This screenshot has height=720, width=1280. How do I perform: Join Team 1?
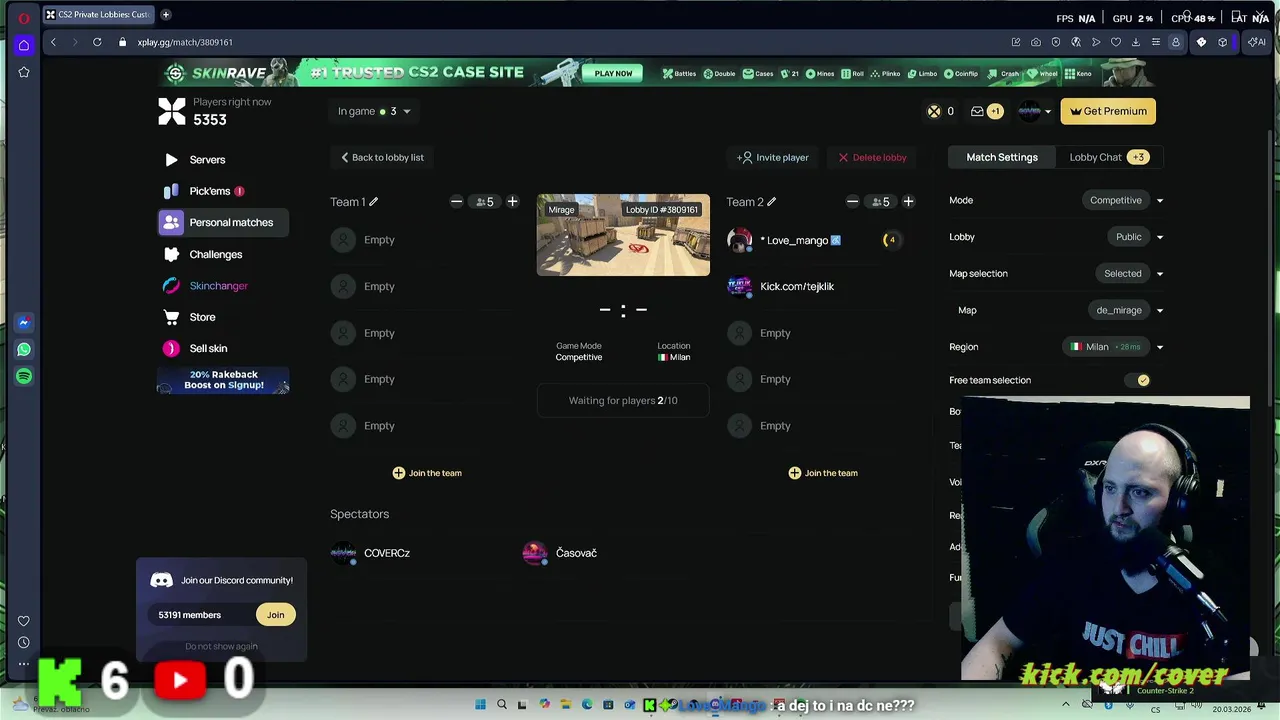427,473
